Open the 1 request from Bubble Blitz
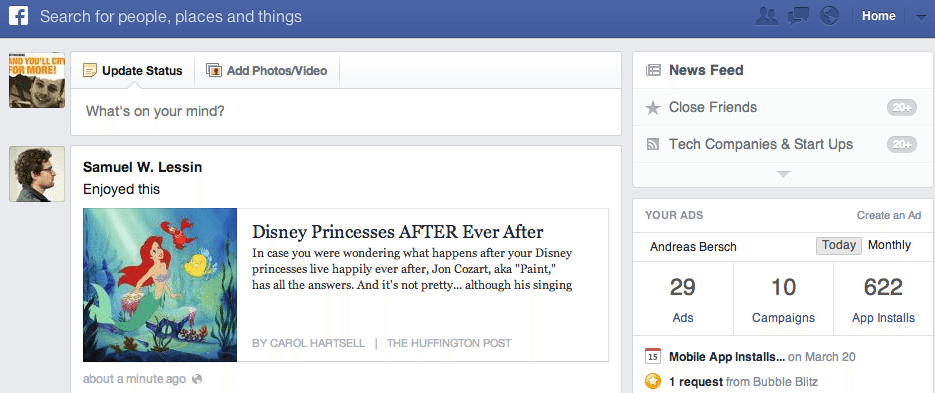This screenshot has height=393, width=935. (744, 382)
